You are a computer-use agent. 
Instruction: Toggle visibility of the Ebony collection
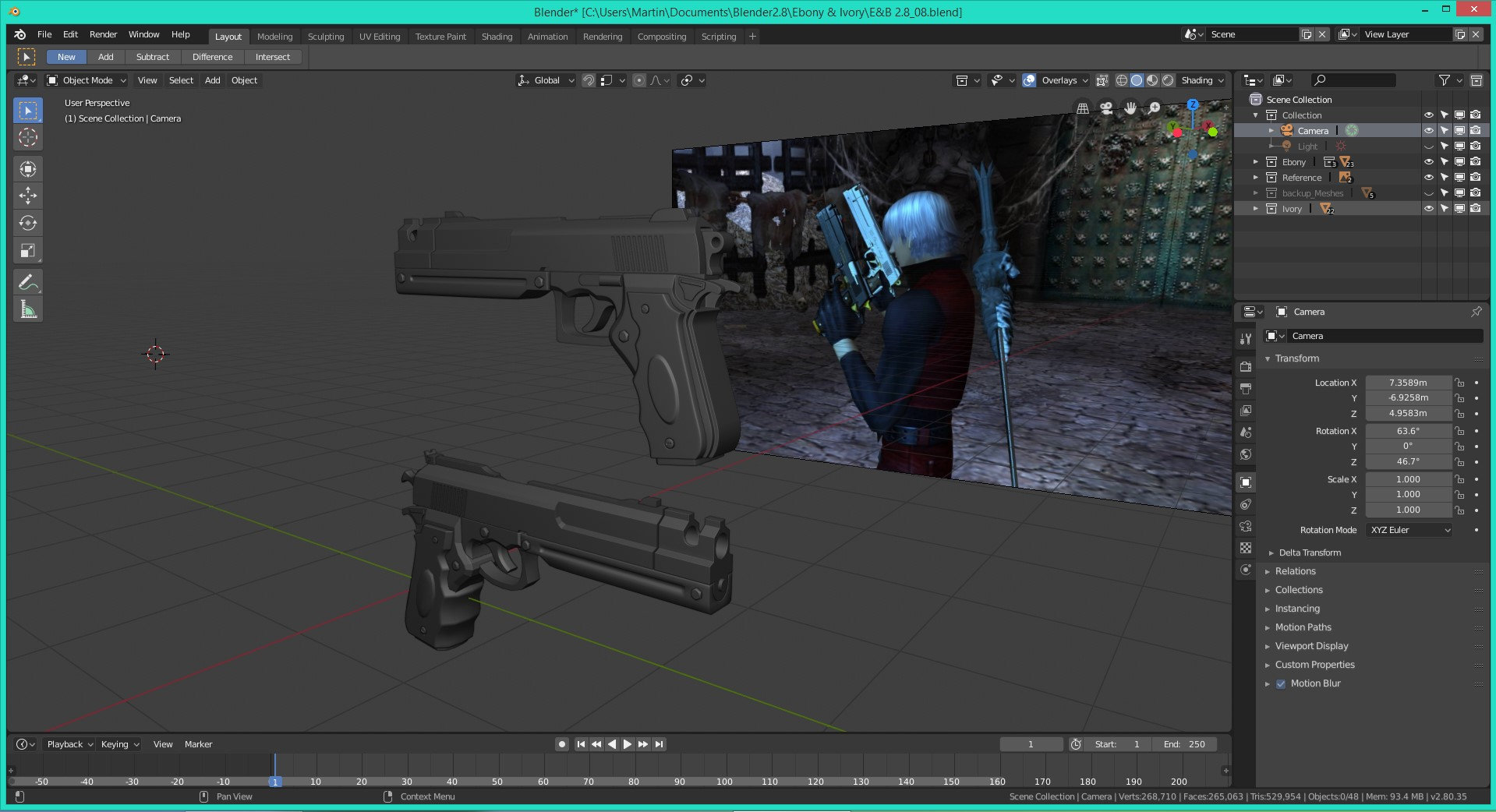(1429, 162)
